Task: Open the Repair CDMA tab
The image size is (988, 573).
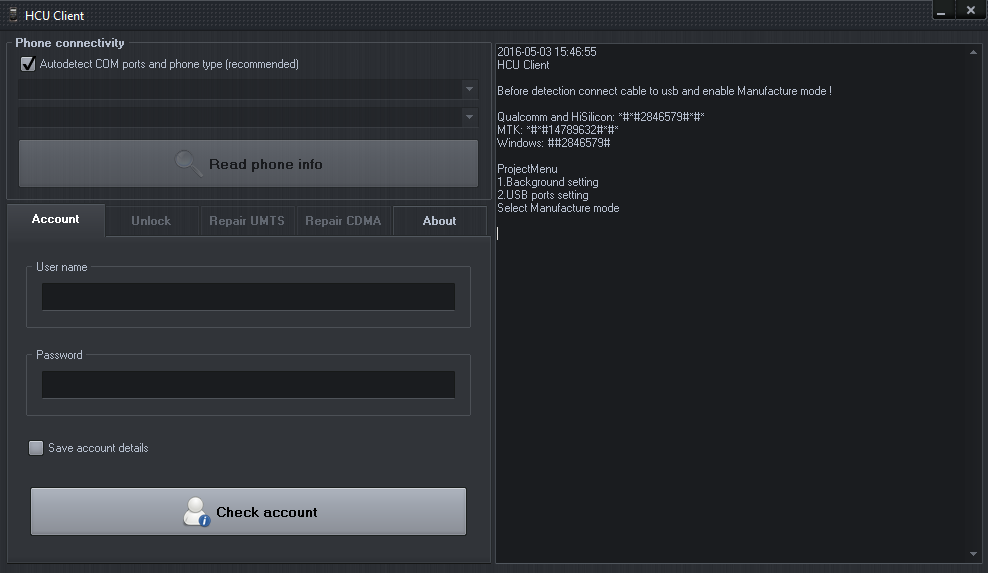Action: pyautogui.click(x=343, y=221)
